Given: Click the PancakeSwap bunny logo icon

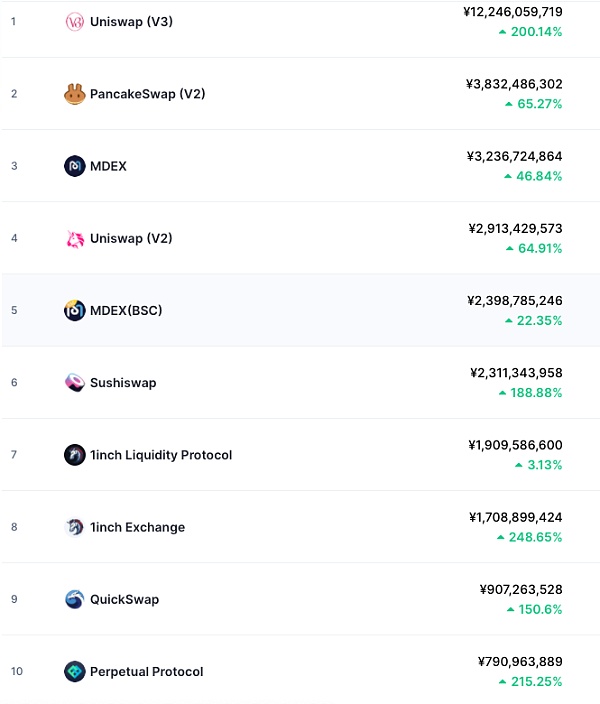Looking at the screenshot, I should 75,94.
